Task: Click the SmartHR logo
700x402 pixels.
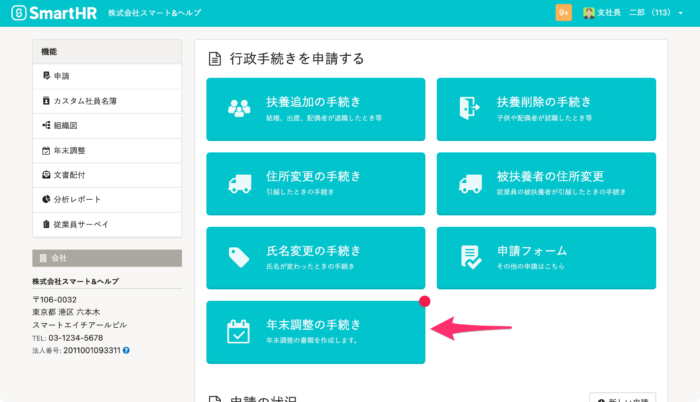Action: click(54, 13)
